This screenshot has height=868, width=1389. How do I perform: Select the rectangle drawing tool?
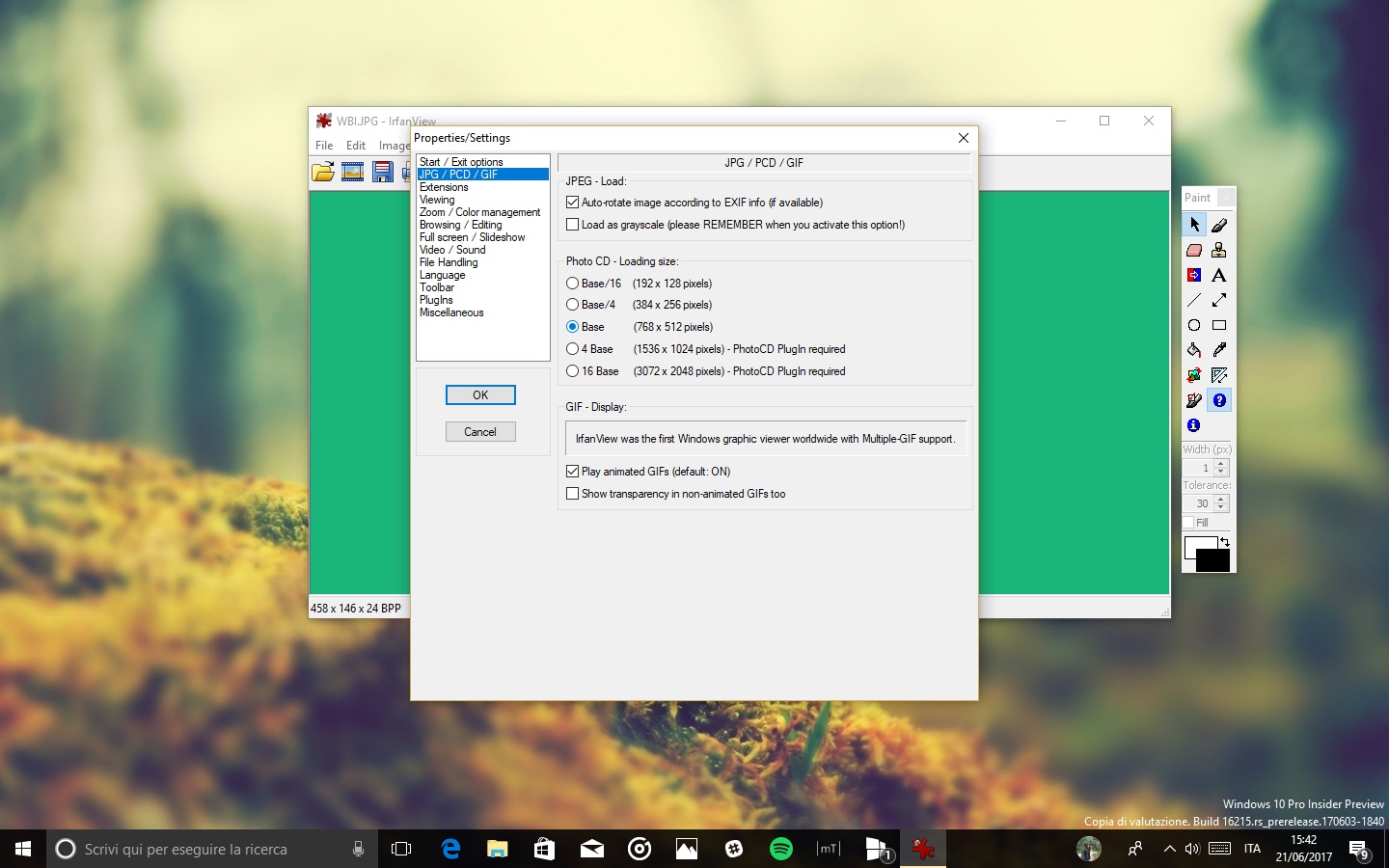[x=1219, y=325]
